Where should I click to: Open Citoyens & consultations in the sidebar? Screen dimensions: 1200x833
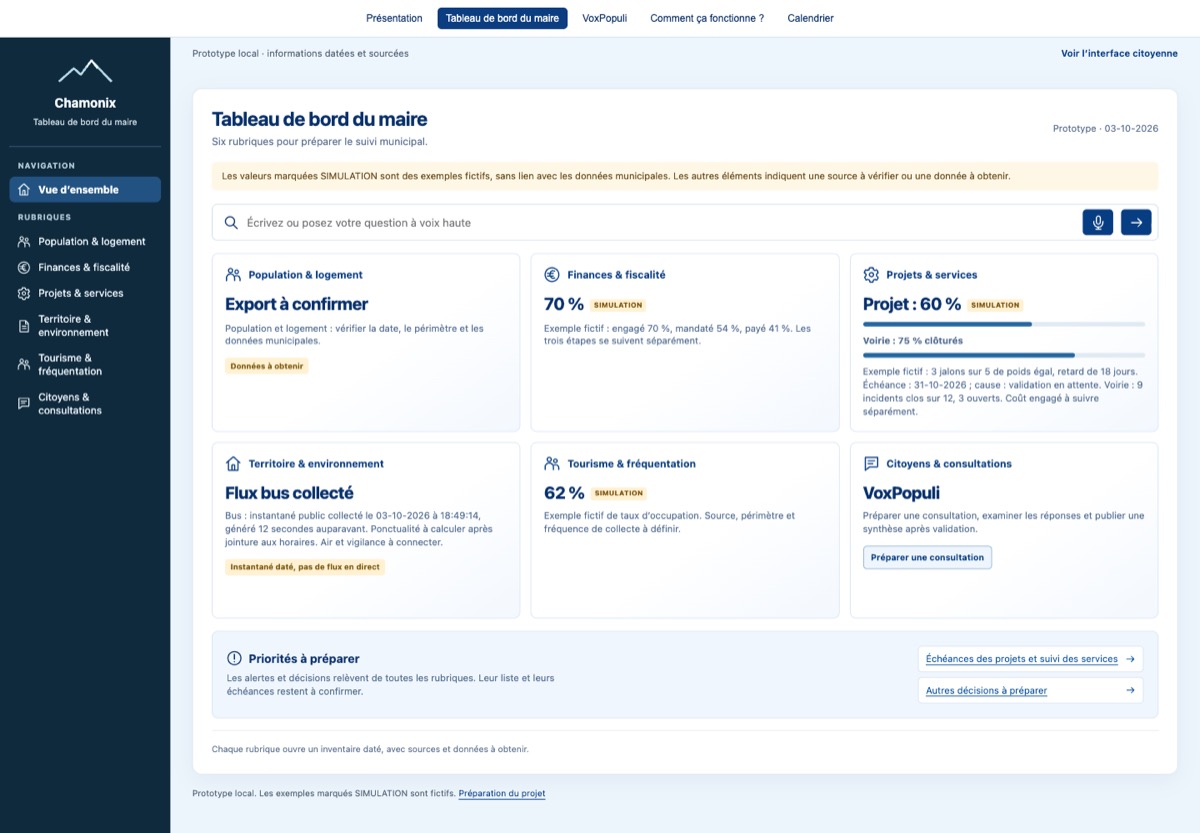coord(85,404)
